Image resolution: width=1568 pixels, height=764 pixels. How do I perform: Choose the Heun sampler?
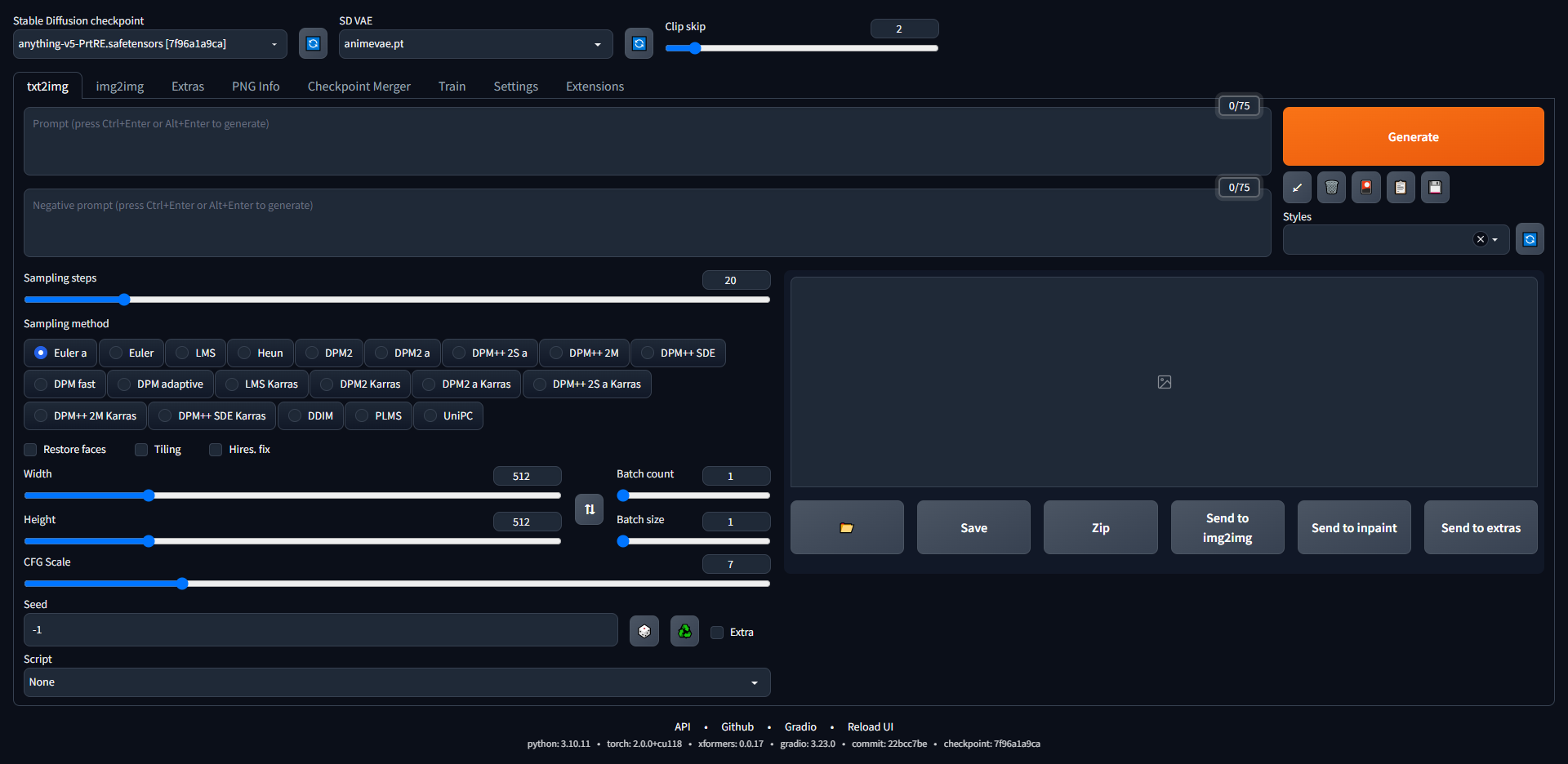[x=261, y=353]
